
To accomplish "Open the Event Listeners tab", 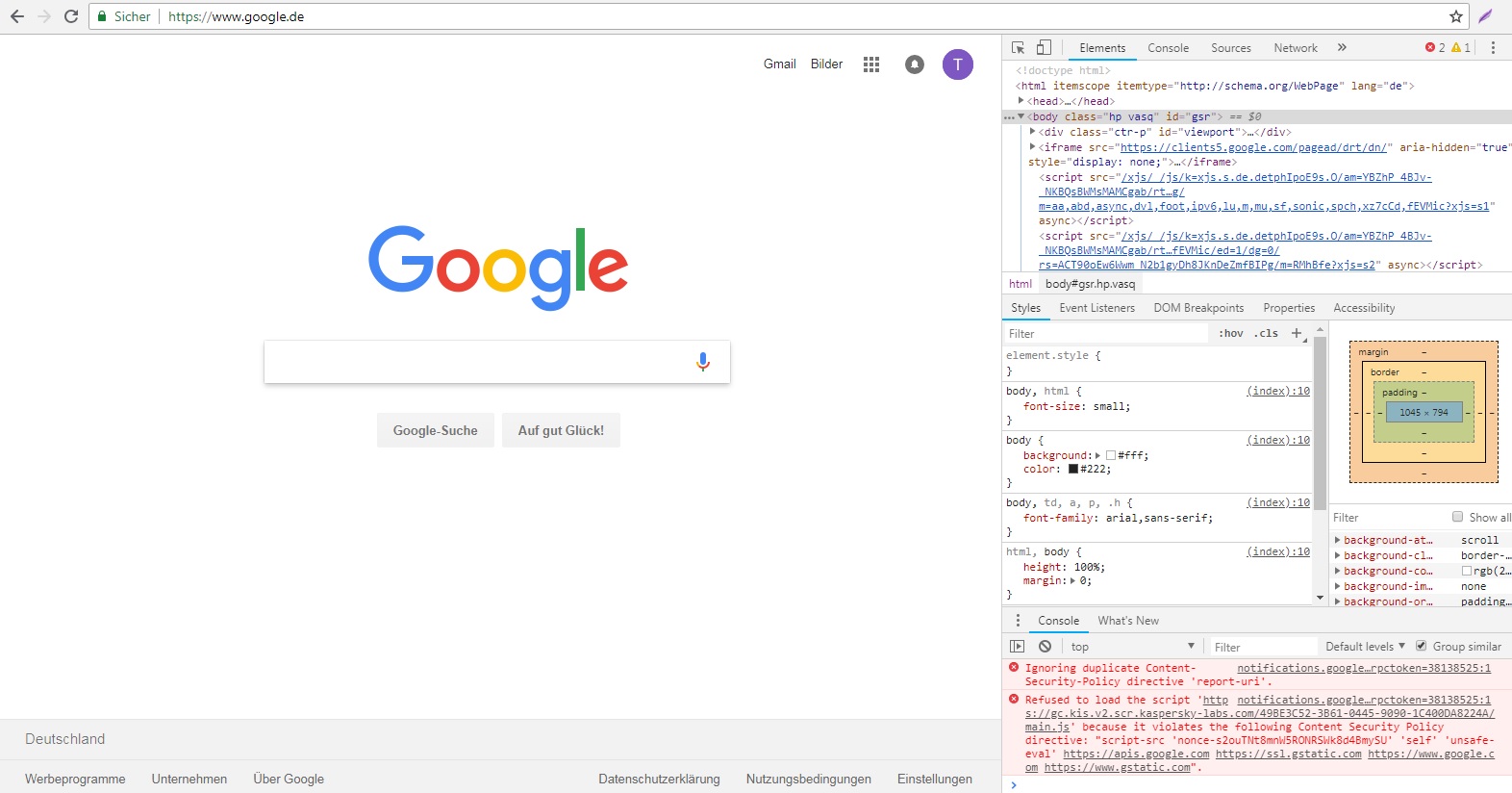I will [1097, 308].
